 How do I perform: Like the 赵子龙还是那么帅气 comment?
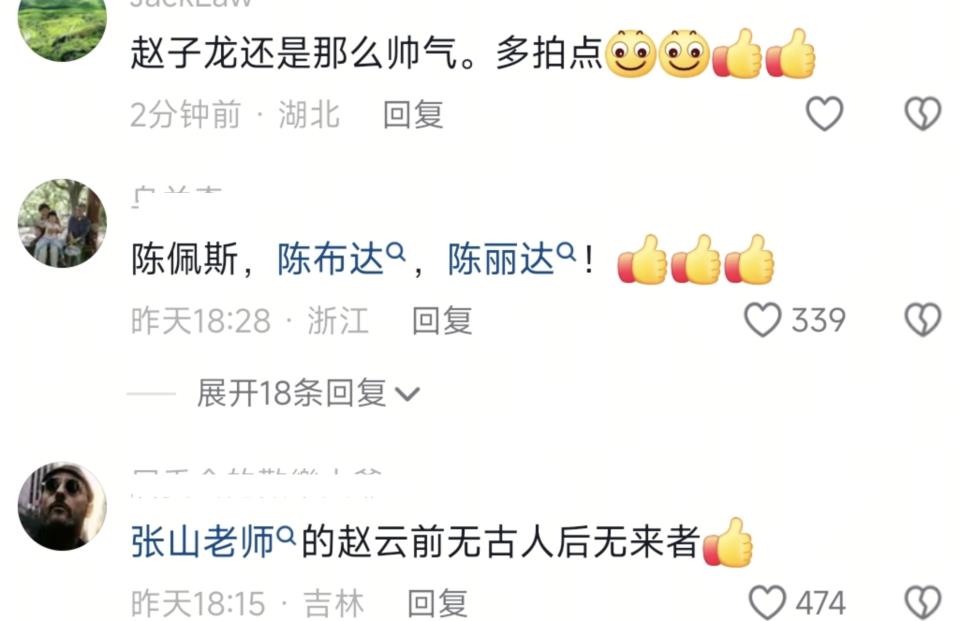click(824, 113)
